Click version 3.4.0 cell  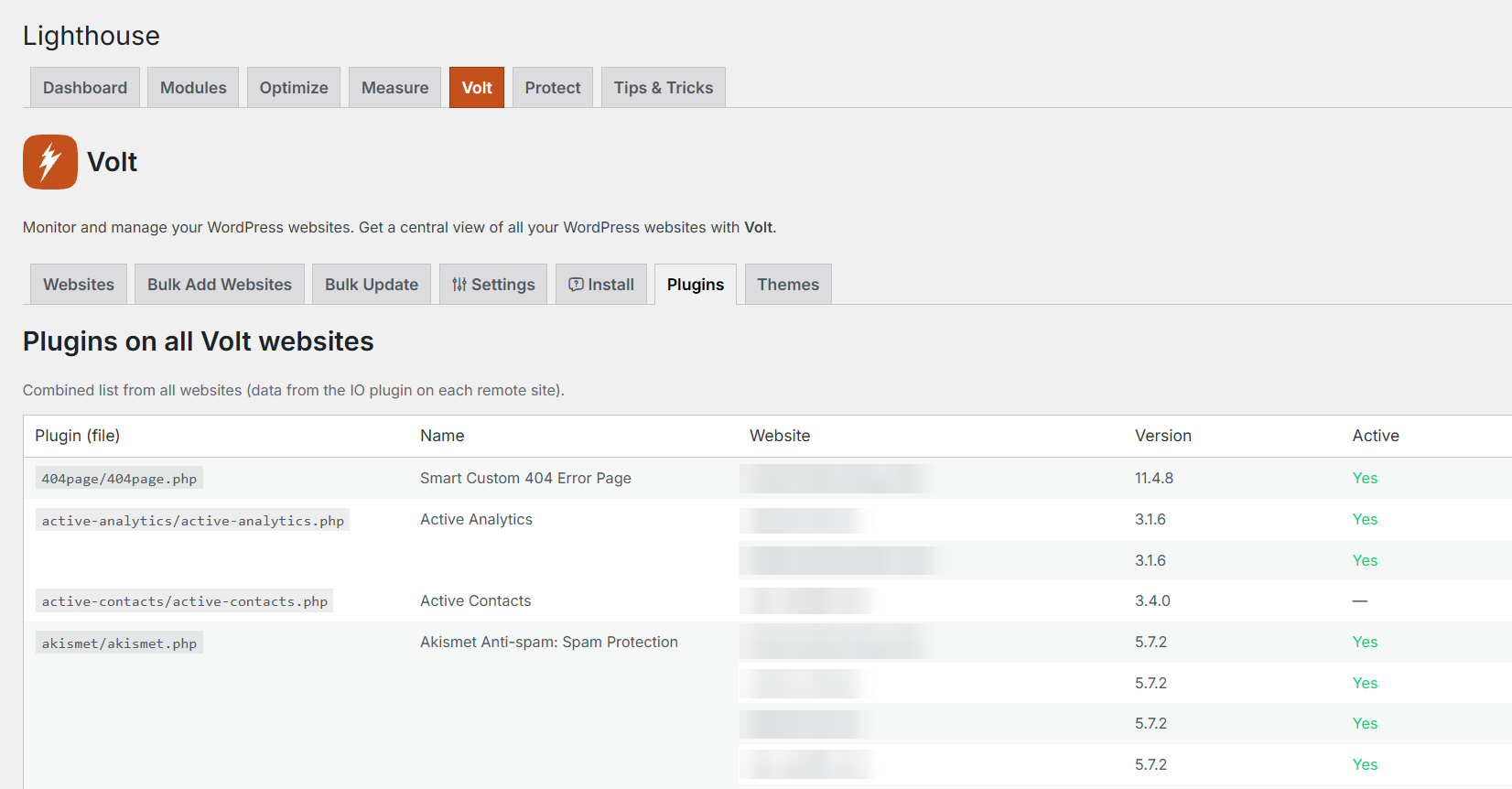tap(1152, 600)
